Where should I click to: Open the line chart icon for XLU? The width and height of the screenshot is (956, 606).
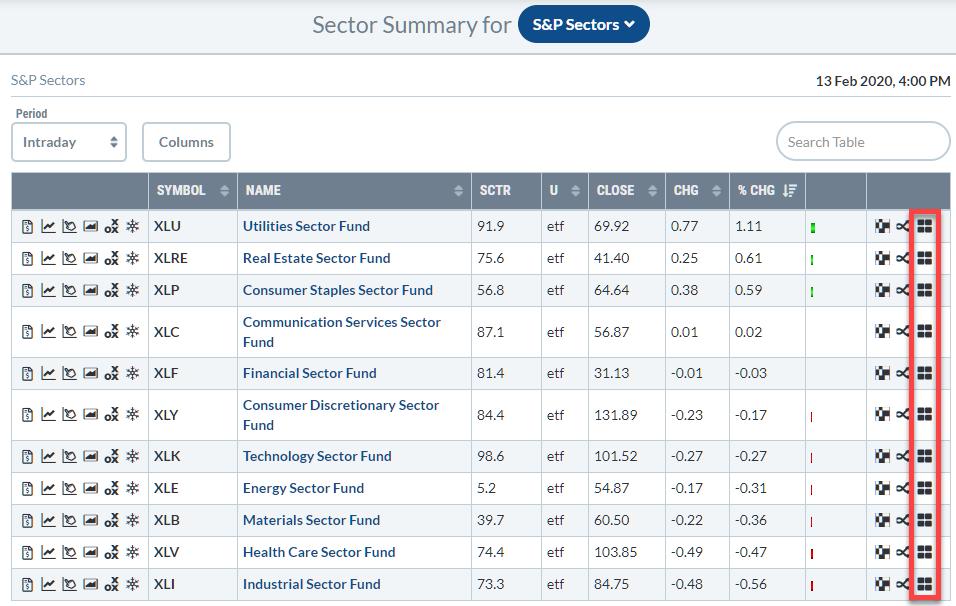tap(48, 227)
